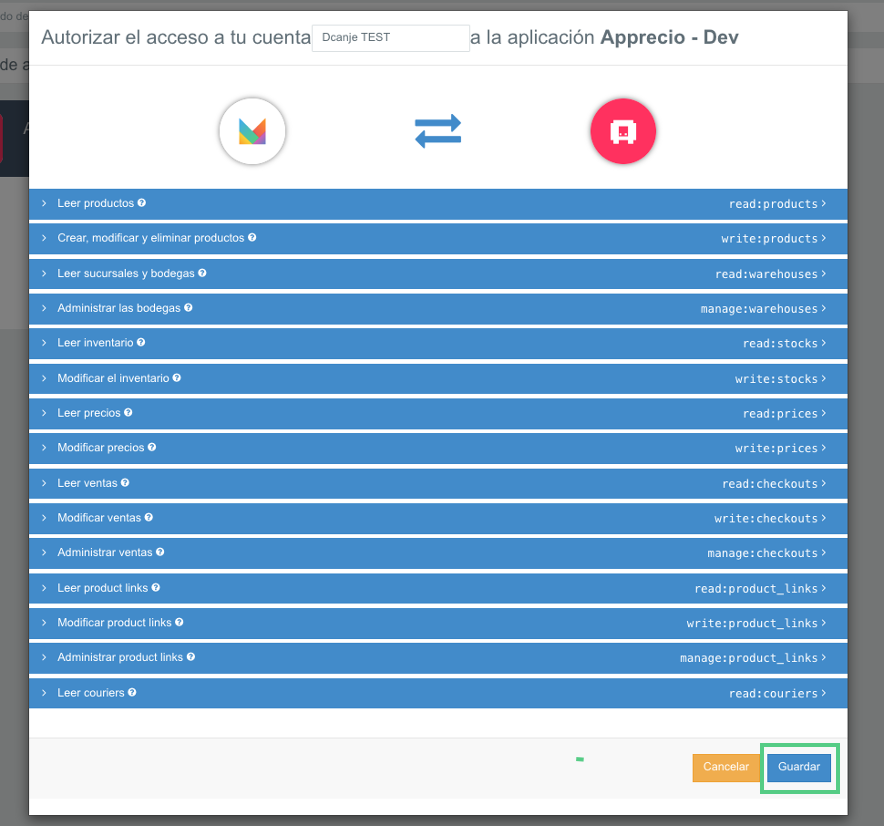Expand Administrar las bodegas permission chevron
Screen dimensions: 884x826
coord(44,308)
